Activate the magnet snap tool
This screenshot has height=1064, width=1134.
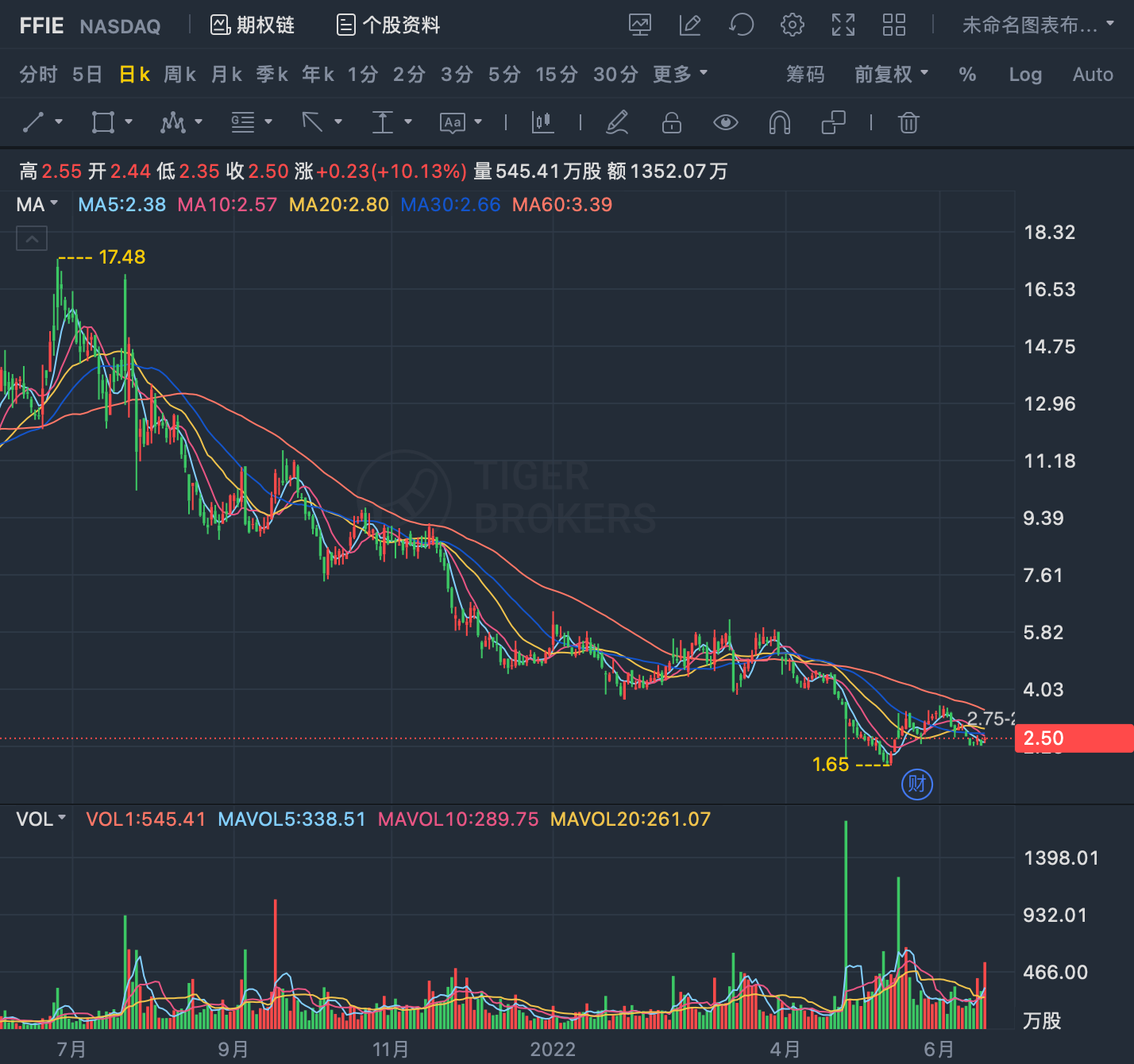[780, 122]
